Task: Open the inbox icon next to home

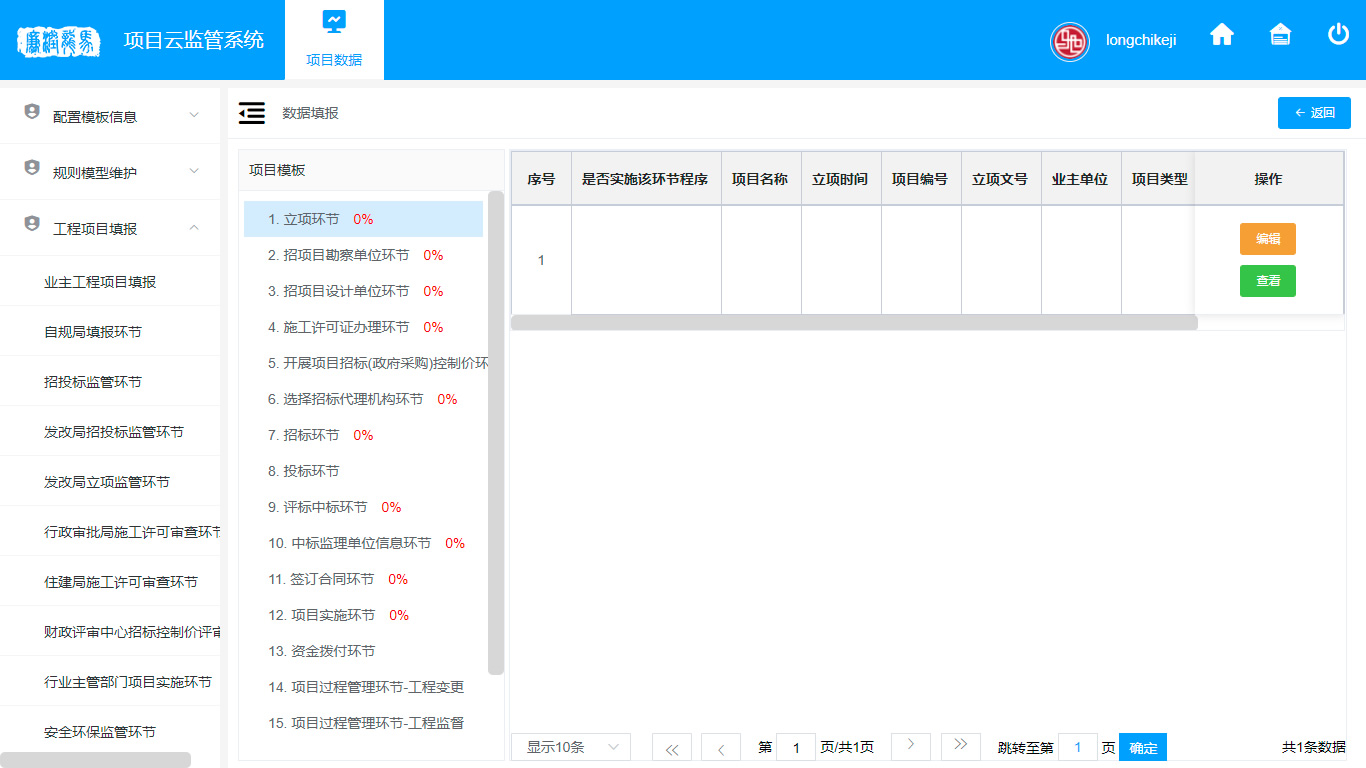Action: [x=1280, y=35]
